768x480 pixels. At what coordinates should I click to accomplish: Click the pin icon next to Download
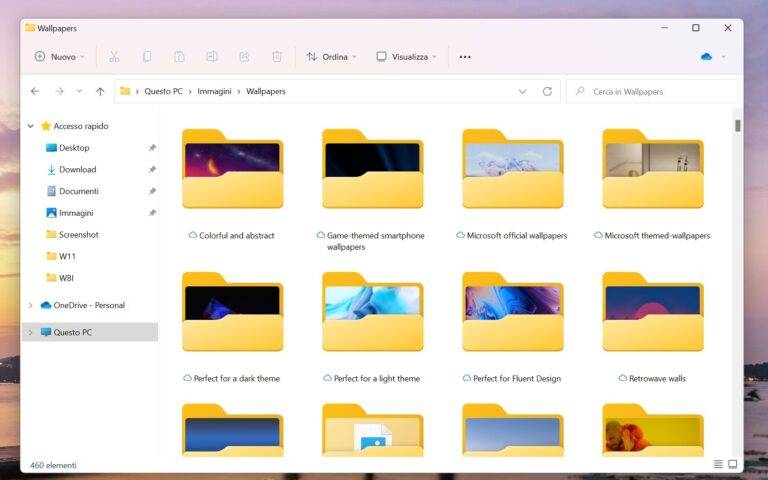point(152,169)
